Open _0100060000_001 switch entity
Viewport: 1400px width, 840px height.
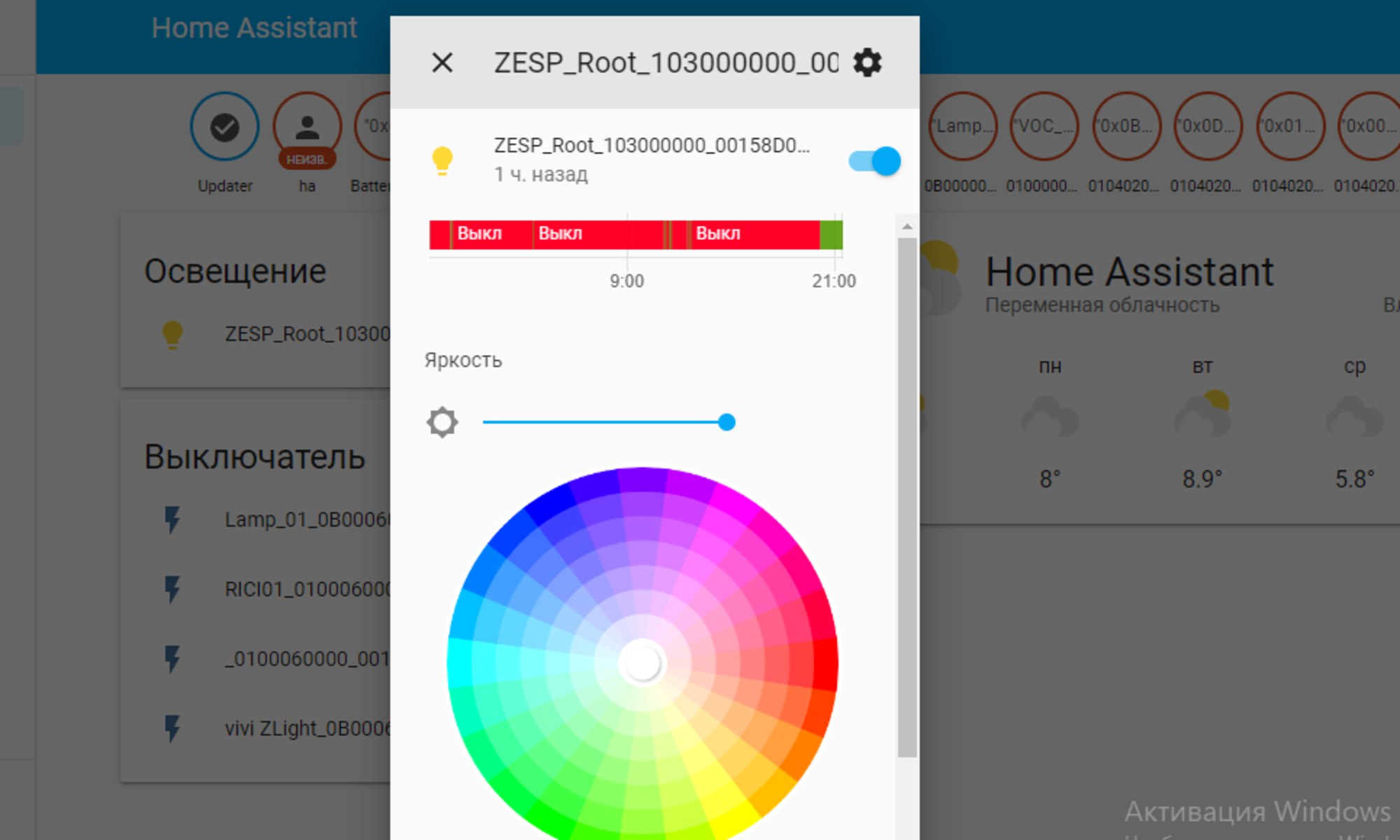pos(307,659)
